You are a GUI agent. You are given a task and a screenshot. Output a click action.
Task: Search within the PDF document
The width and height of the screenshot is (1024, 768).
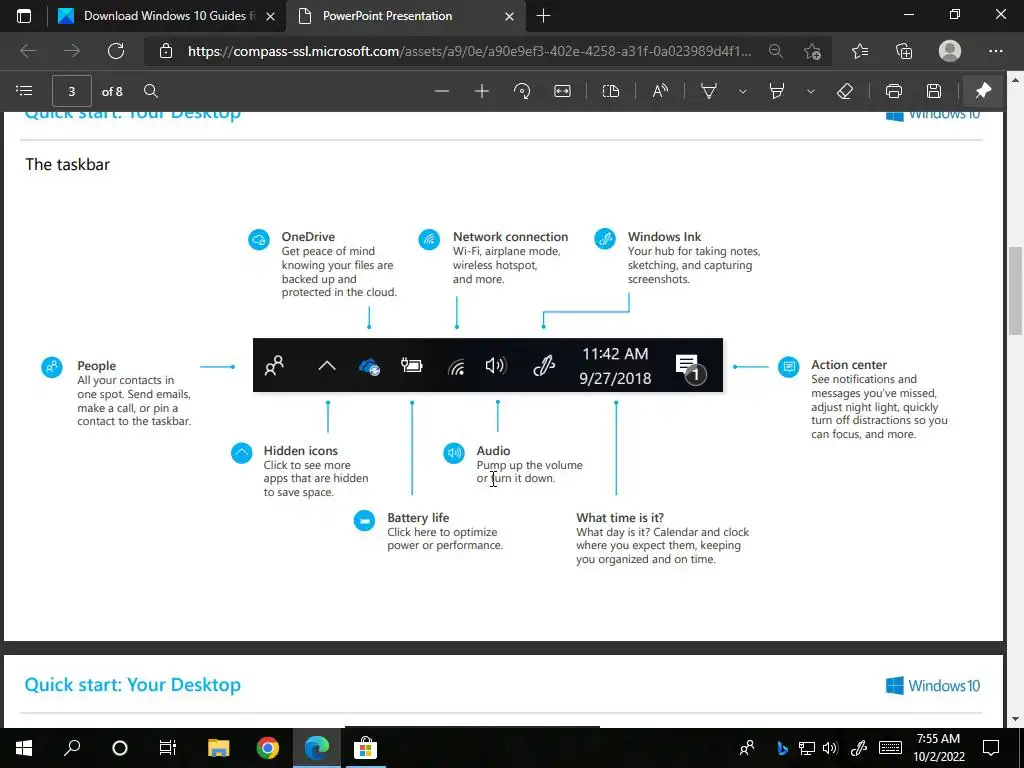pos(151,91)
